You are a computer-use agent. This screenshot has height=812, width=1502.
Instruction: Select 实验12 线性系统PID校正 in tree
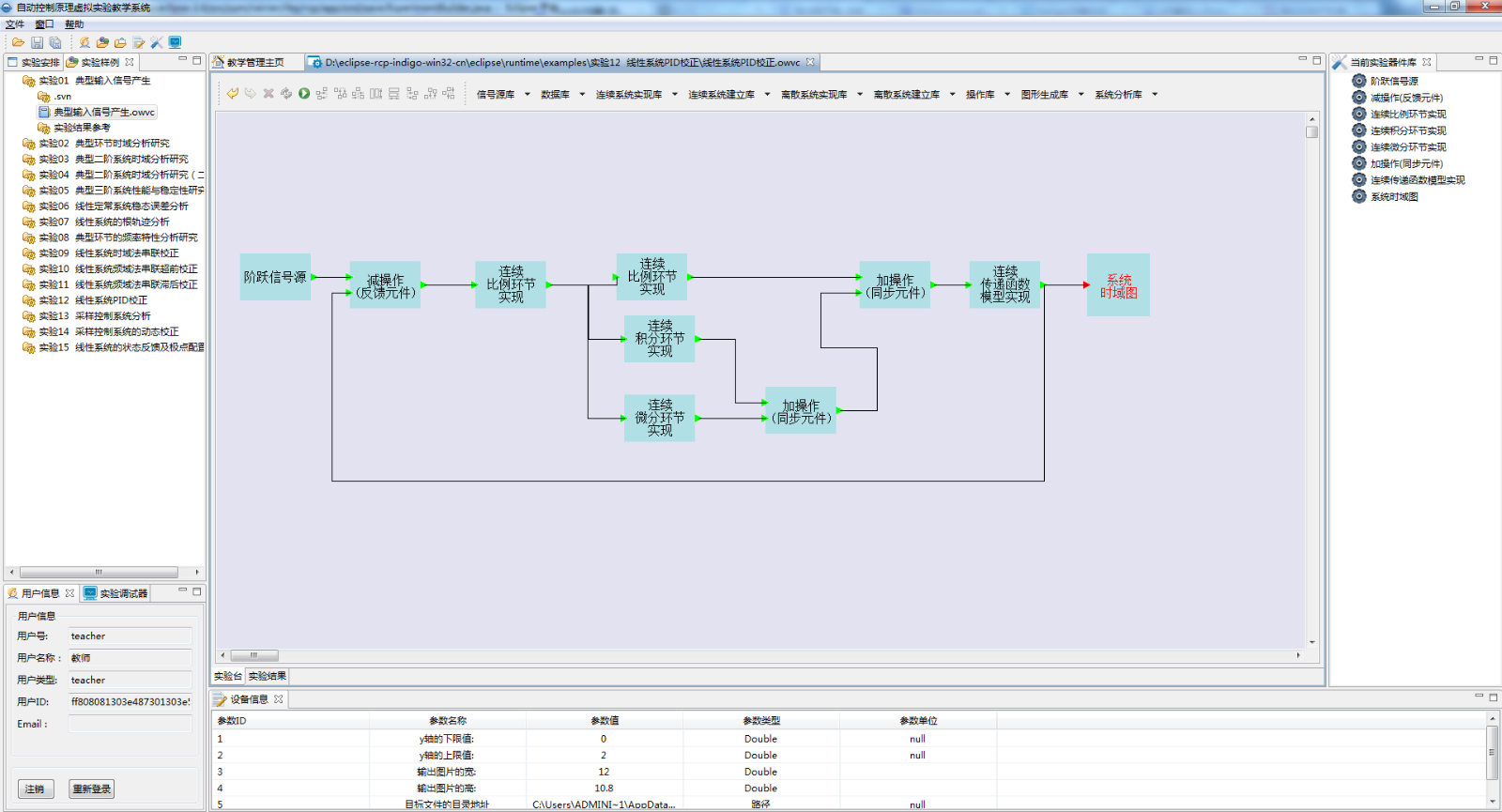click(x=111, y=300)
